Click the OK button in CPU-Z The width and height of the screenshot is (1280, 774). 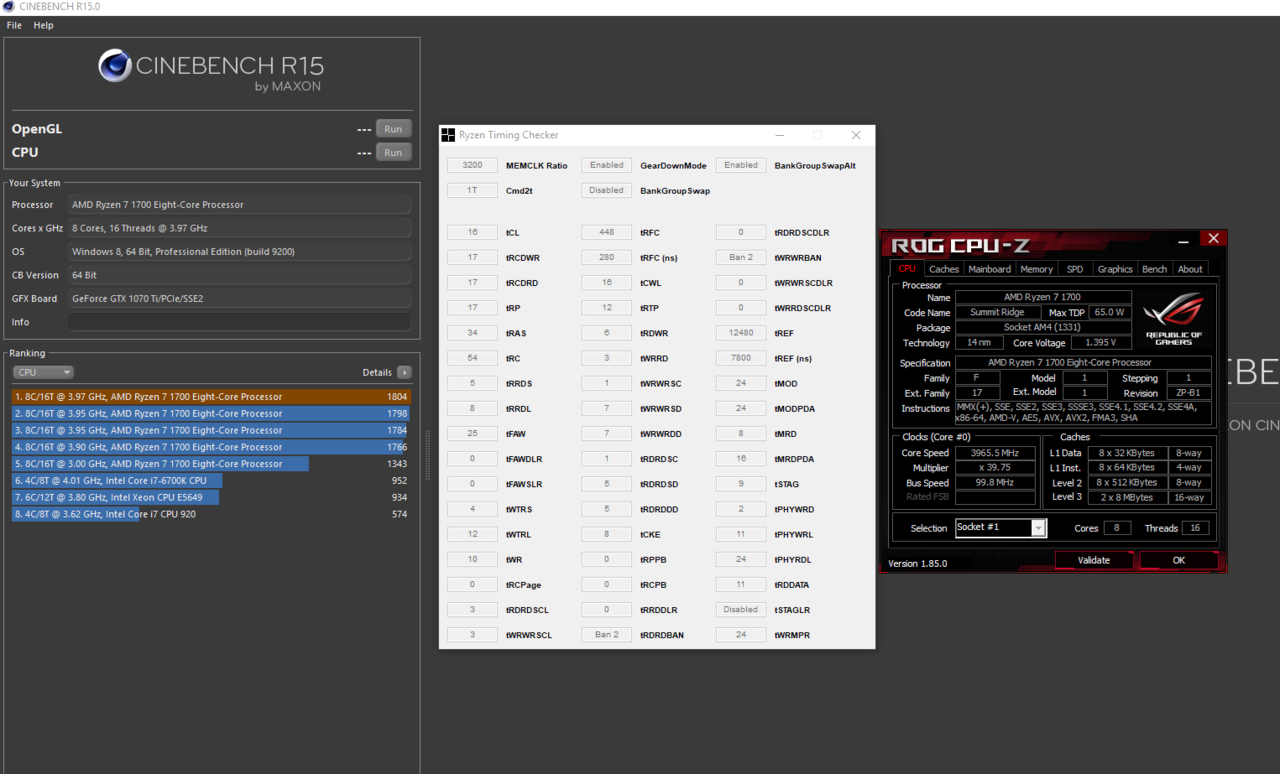point(1178,560)
